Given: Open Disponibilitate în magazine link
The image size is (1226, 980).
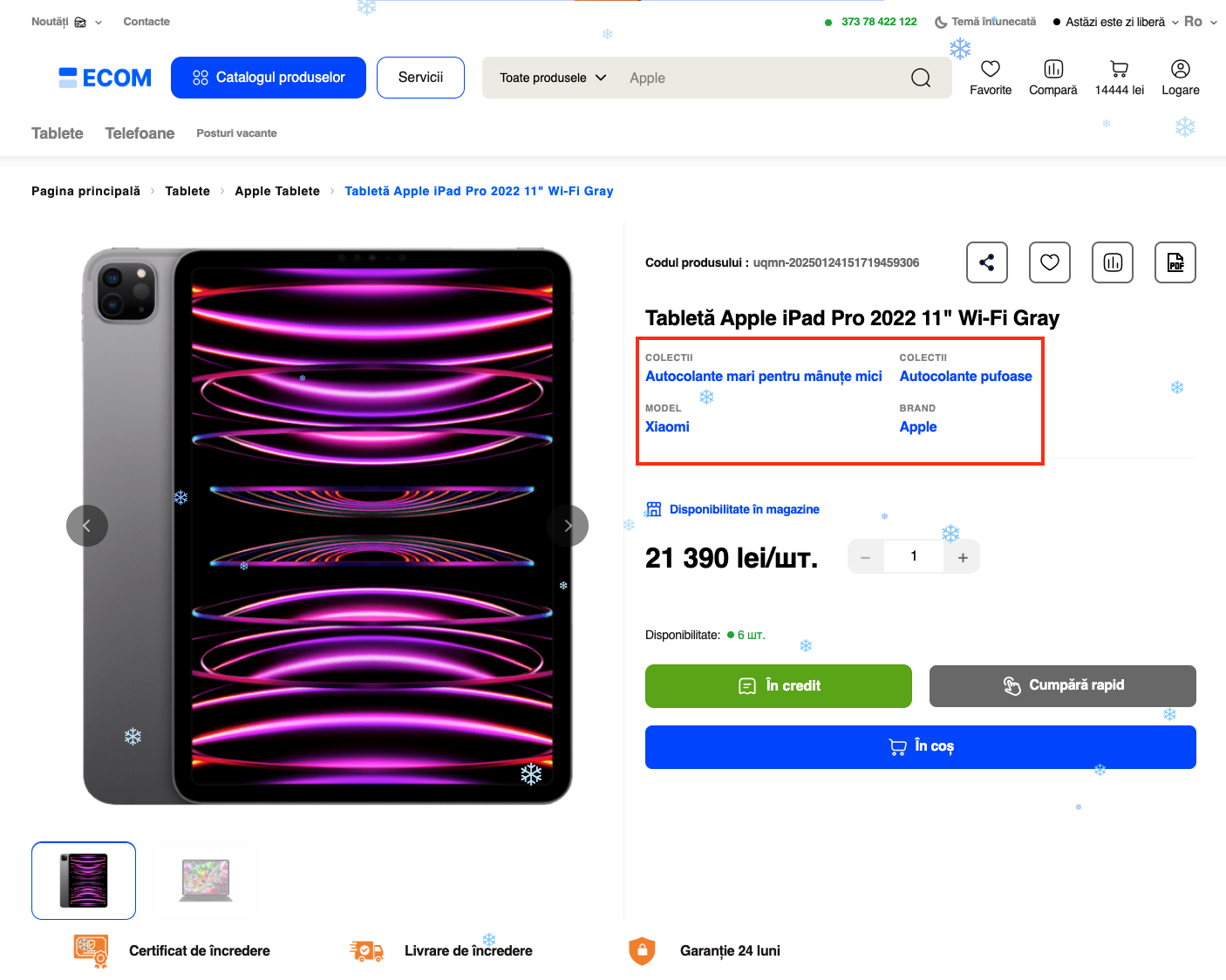Looking at the screenshot, I should click(x=743, y=509).
